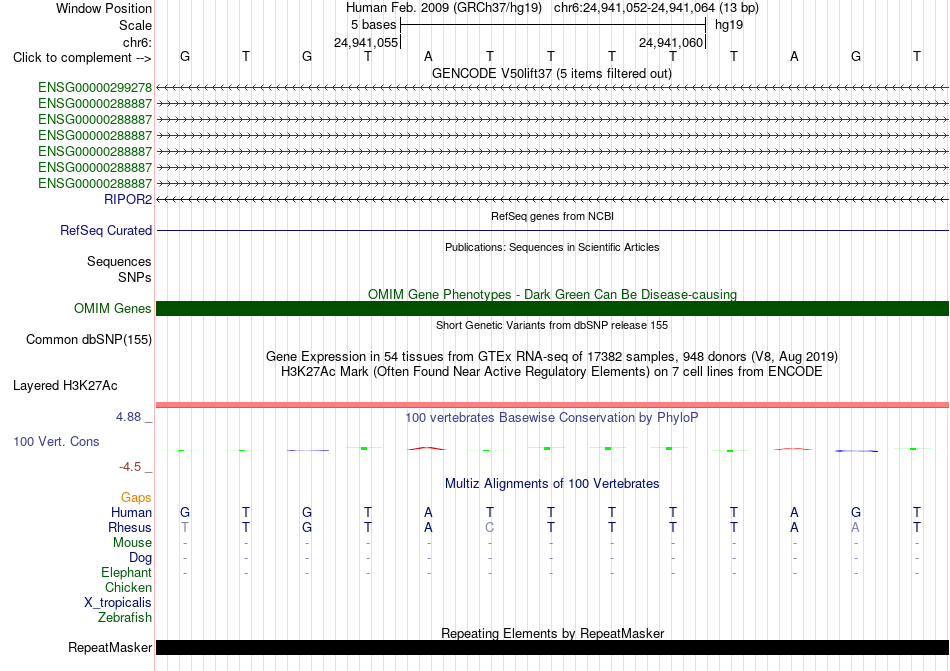The height and width of the screenshot is (671, 950).
Task: Click the Sequences track label
Action: pos(119,262)
